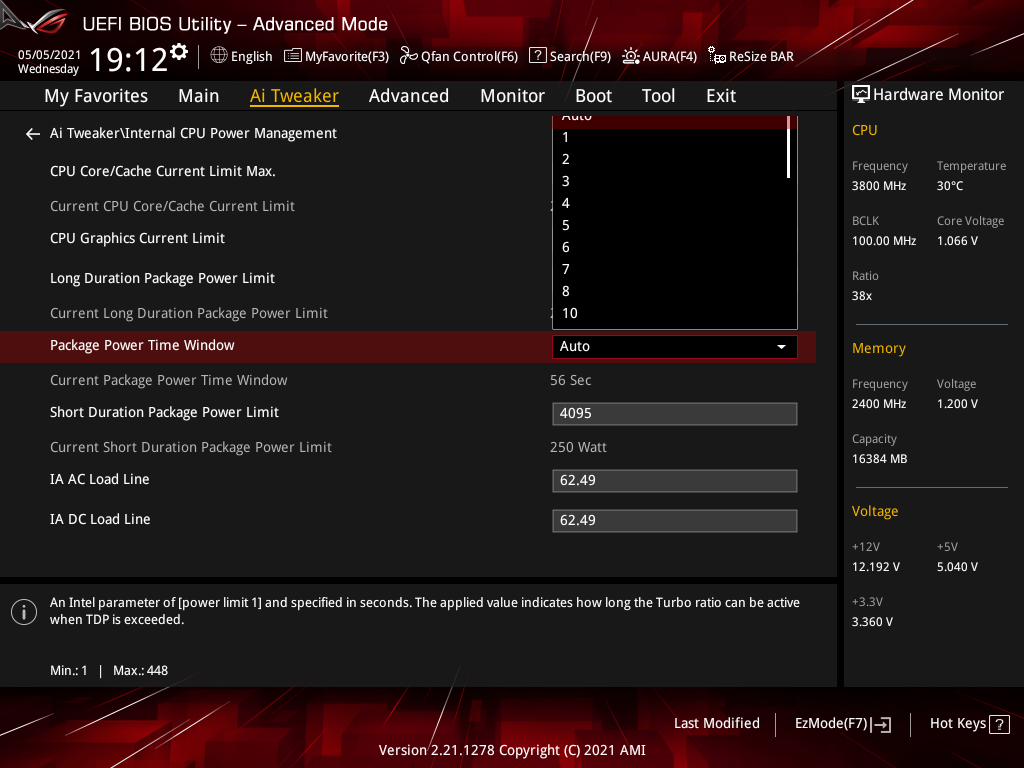Click the Voltage heading in Hardware Monitor

point(874,512)
